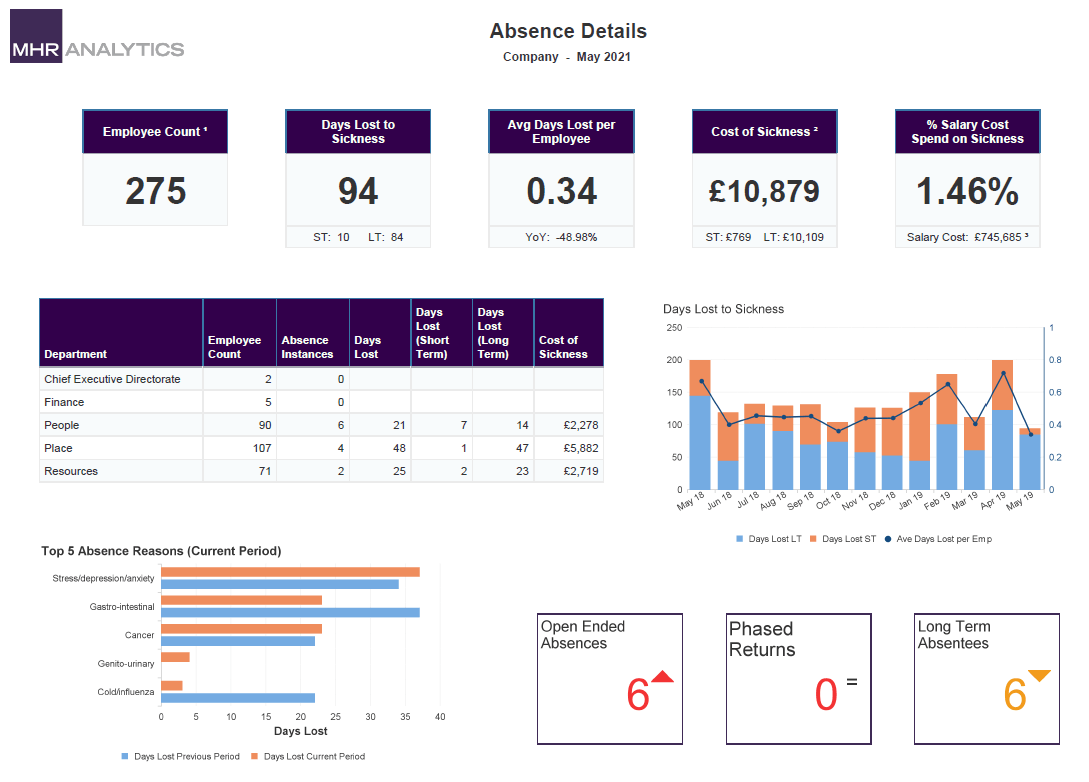The image size is (1089, 782).
Task: Click the red up arrow beside Open Ended Absences
Action: [662, 677]
